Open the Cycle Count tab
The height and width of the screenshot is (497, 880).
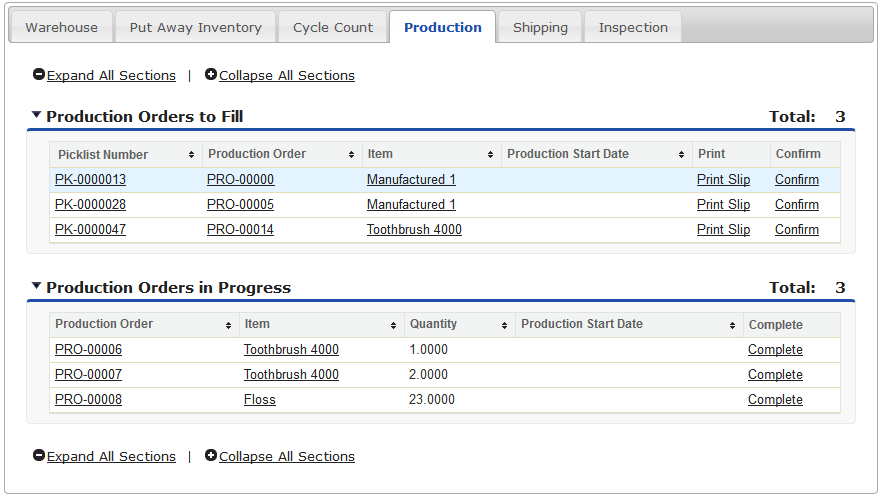point(333,27)
